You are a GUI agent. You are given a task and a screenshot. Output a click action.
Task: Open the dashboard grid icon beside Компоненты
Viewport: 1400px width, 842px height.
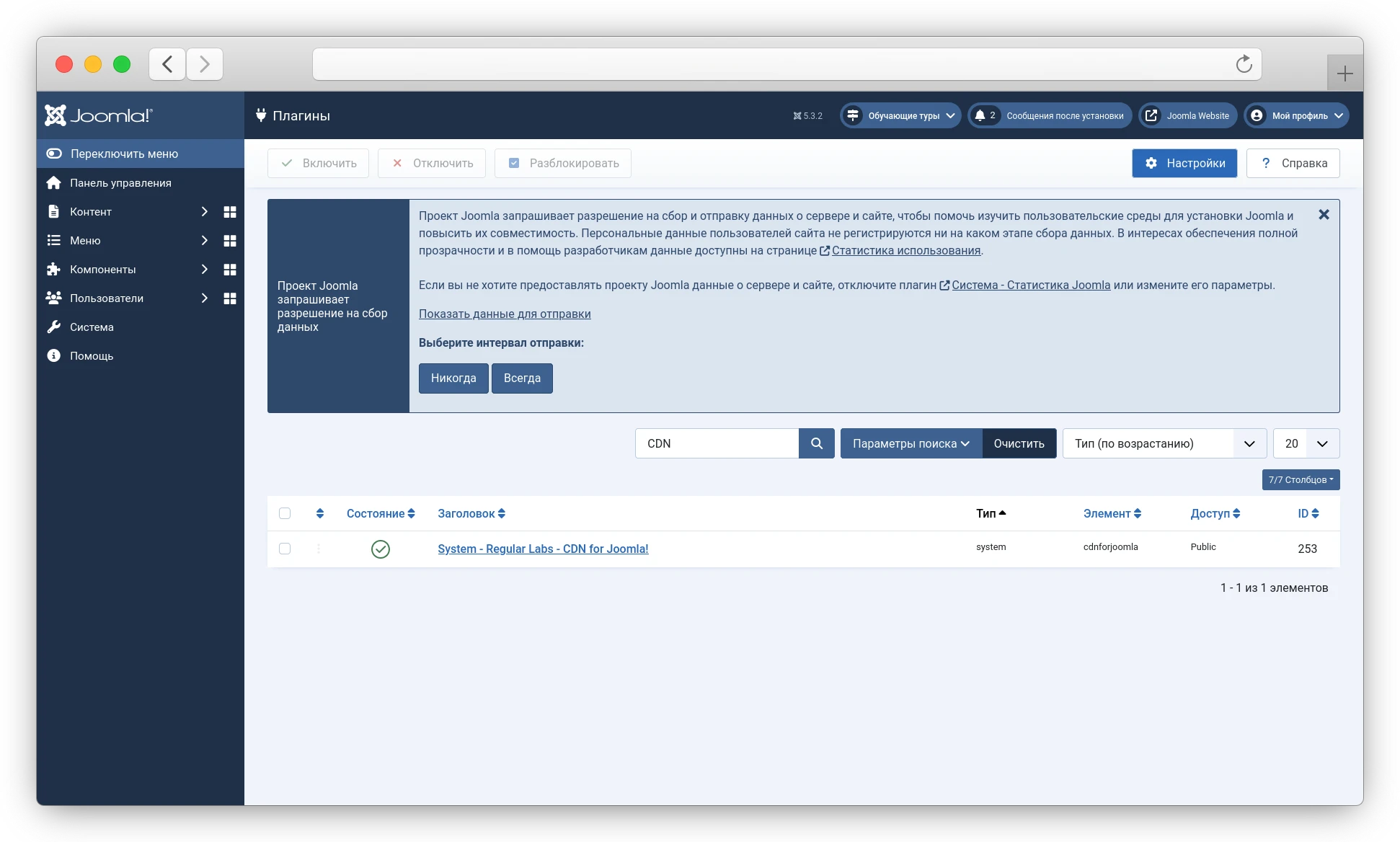[x=231, y=270]
